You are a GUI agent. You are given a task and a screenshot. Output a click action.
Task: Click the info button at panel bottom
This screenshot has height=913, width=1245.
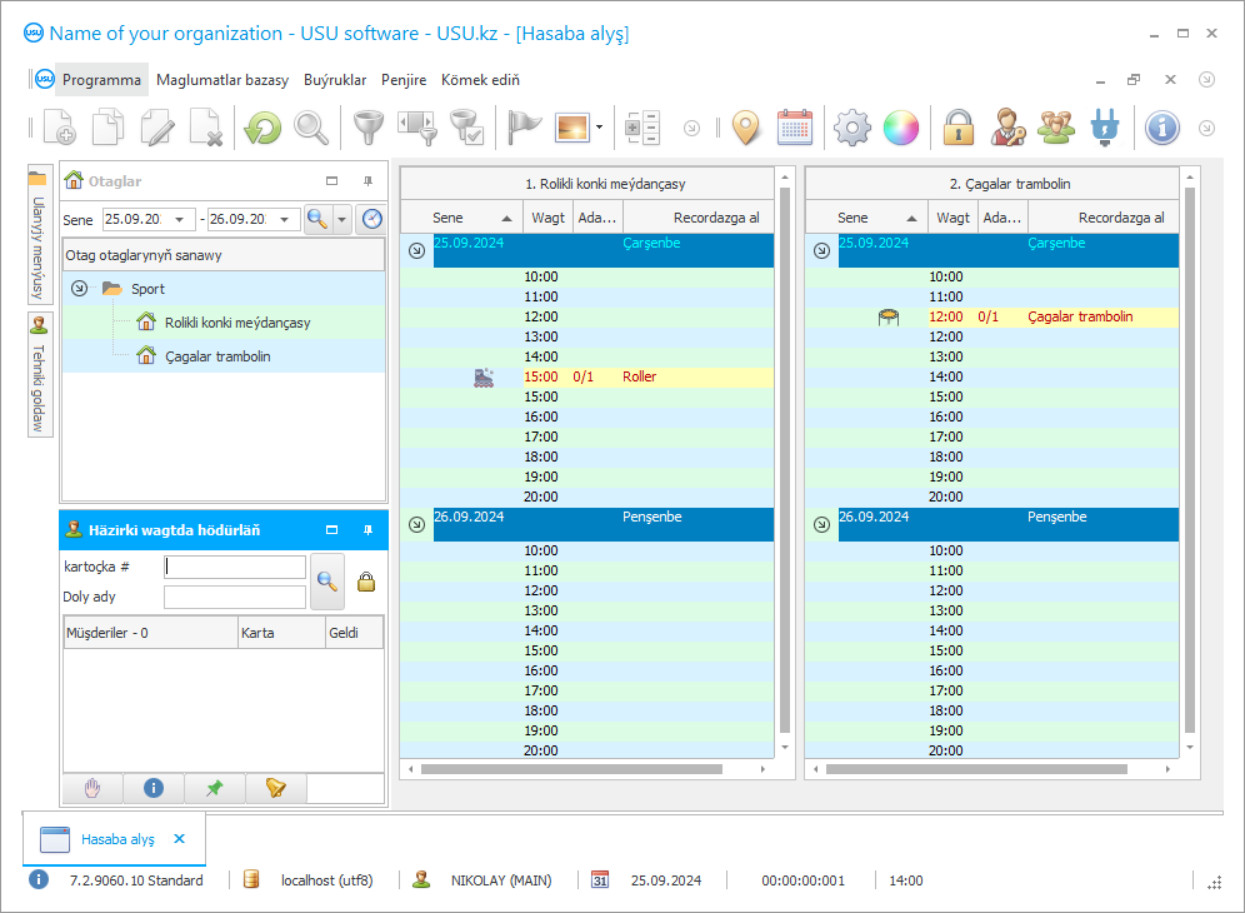153,788
